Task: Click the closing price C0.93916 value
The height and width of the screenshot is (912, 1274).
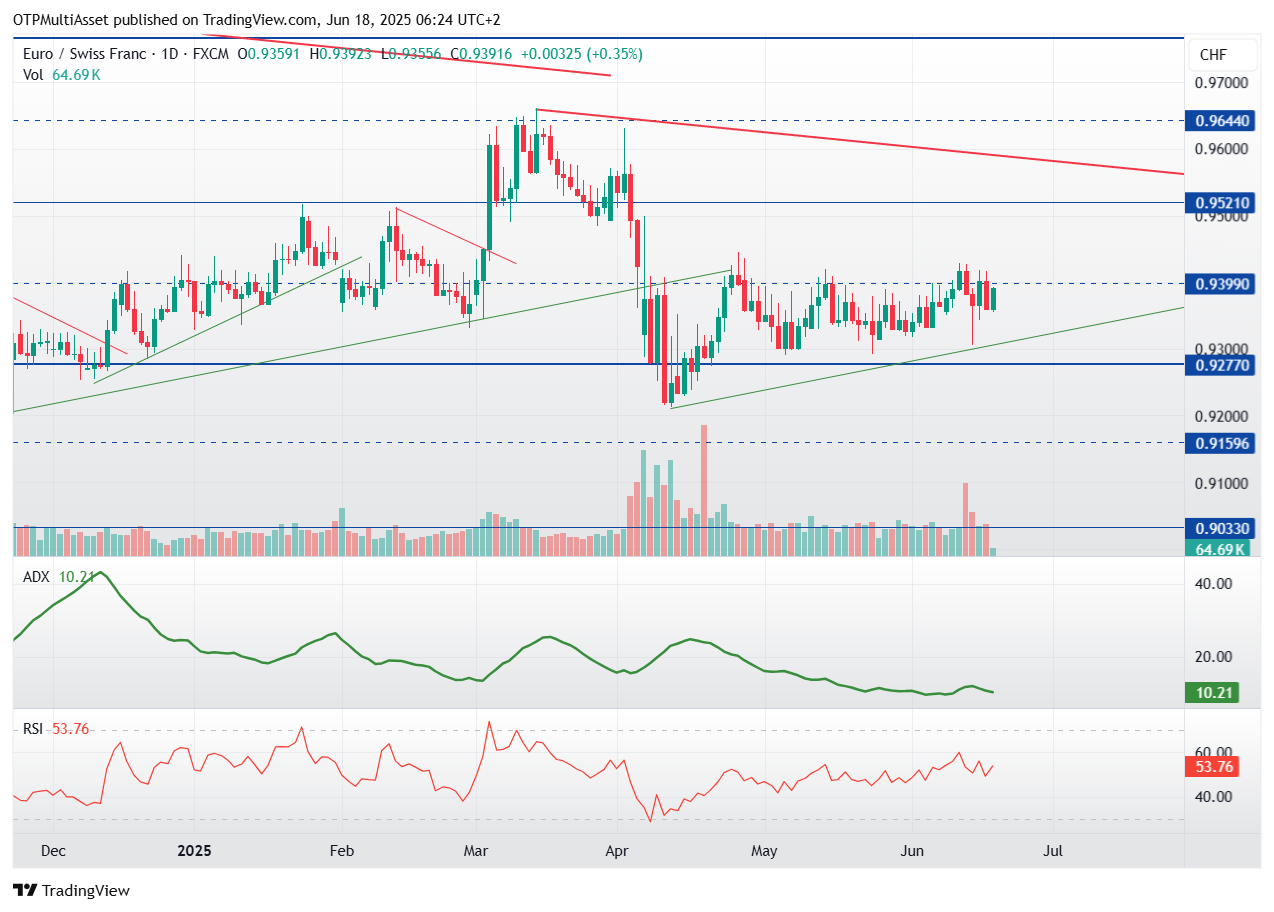Action: coord(482,54)
